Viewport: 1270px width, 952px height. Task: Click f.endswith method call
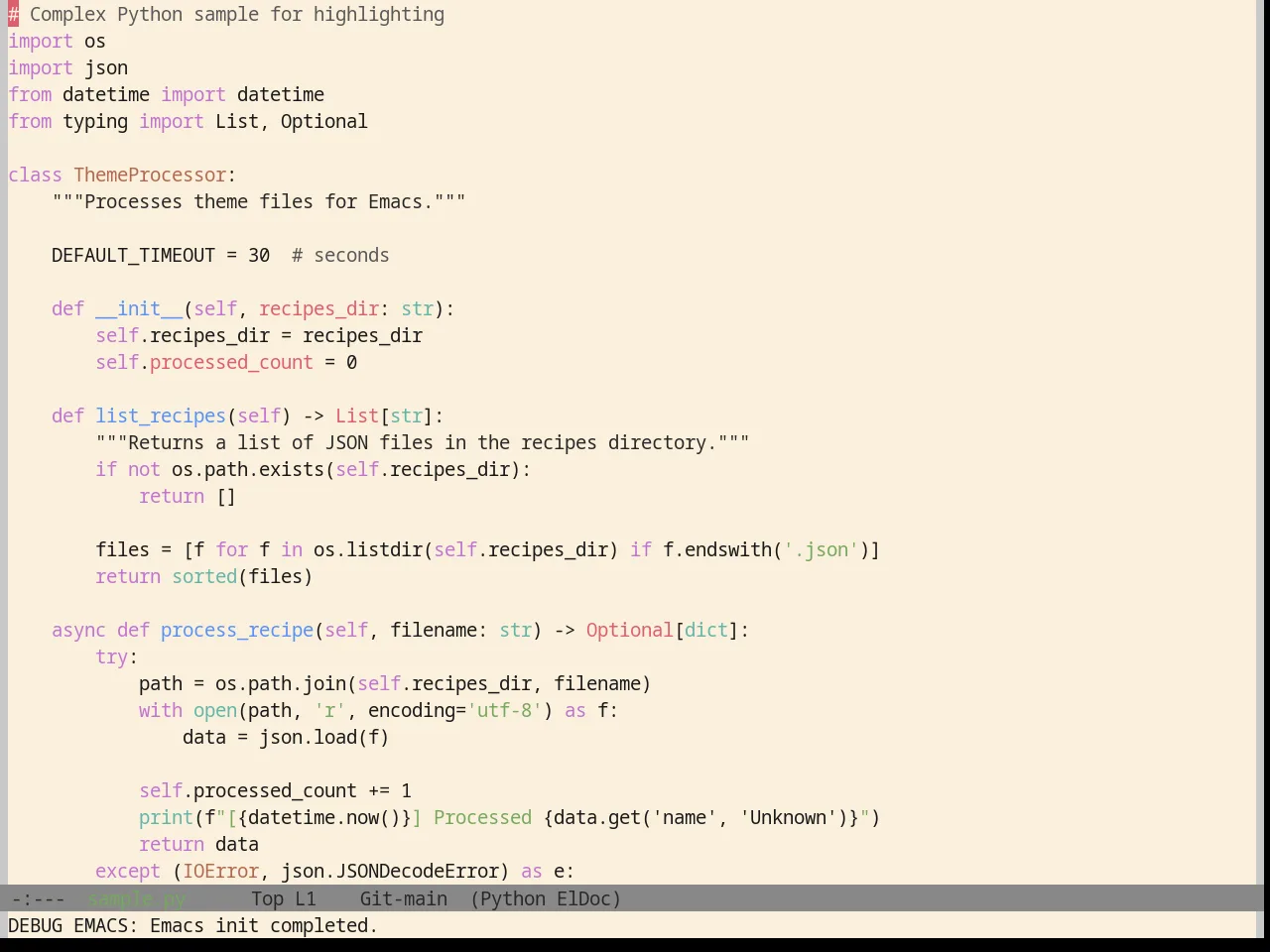[x=717, y=550]
